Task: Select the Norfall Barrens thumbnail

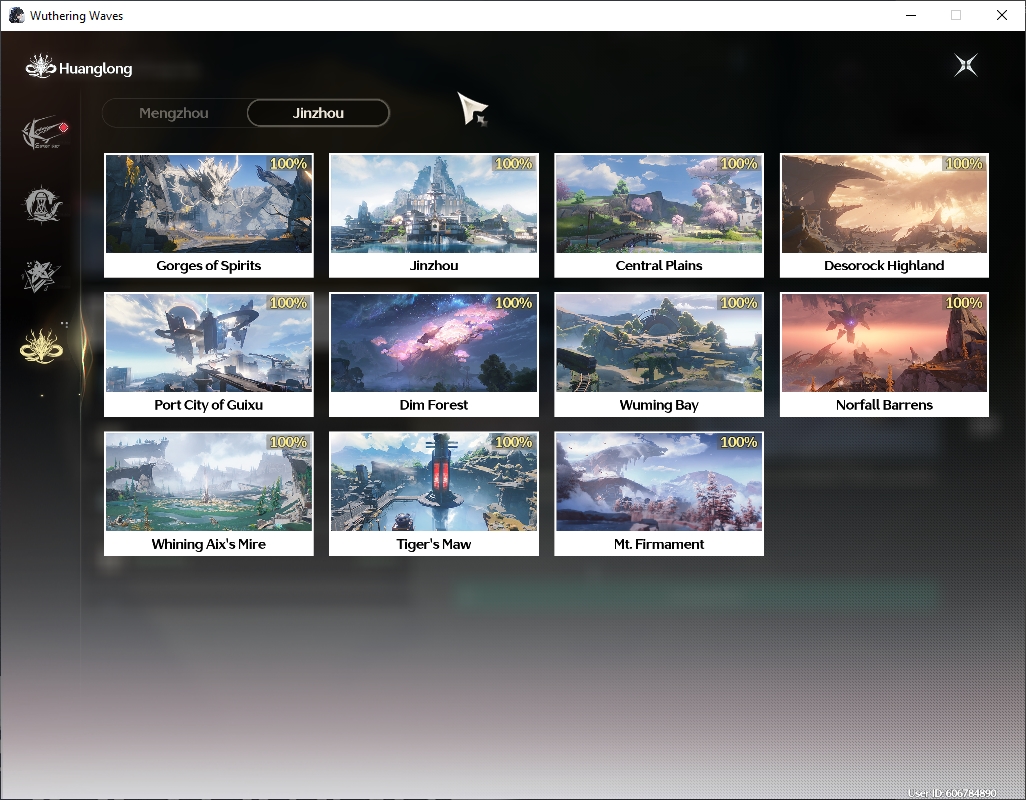Action: coord(884,355)
